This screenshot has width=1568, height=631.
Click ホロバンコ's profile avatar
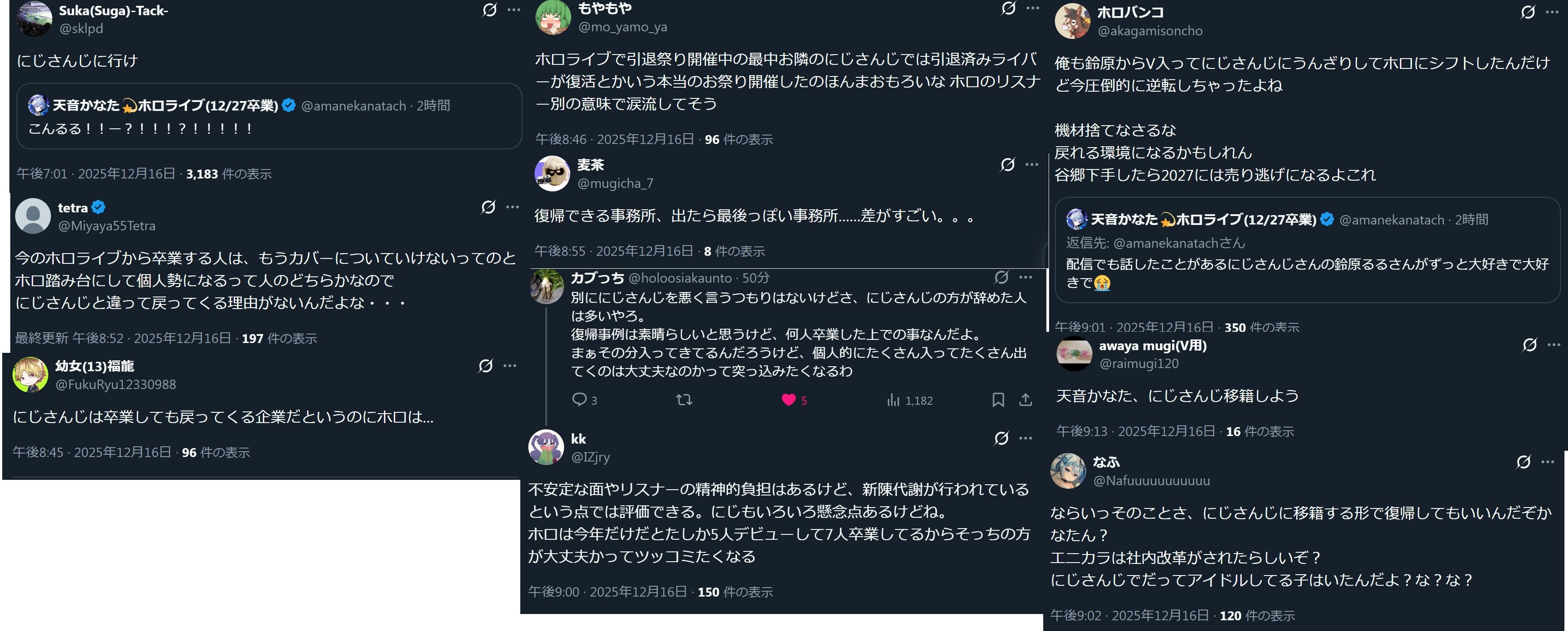click(x=1072, y=21)
